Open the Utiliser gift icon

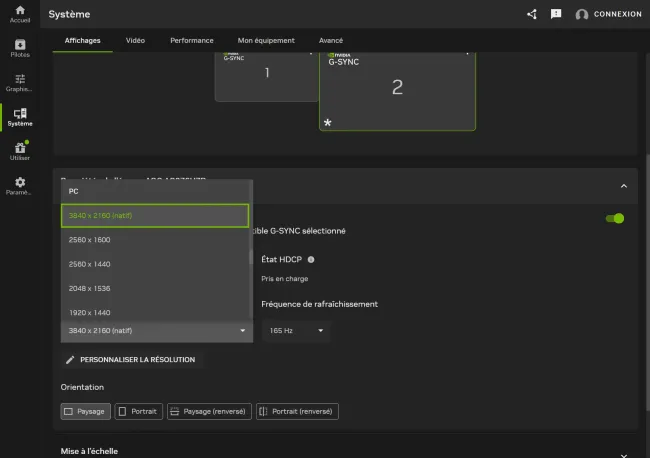(20, 151)
